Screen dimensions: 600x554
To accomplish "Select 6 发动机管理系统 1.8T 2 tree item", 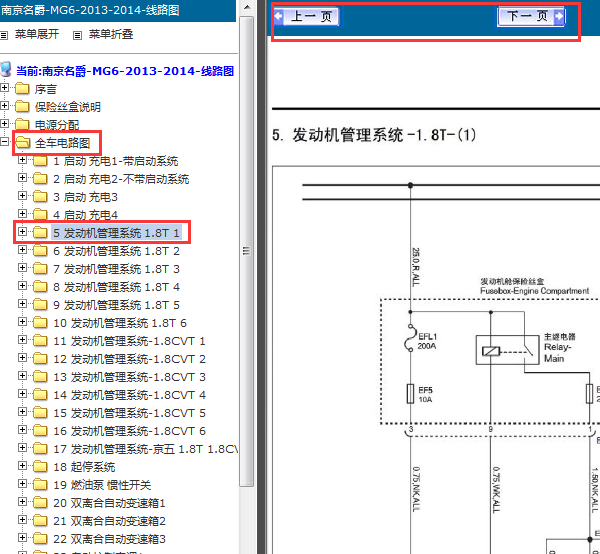I will [116, 251].
